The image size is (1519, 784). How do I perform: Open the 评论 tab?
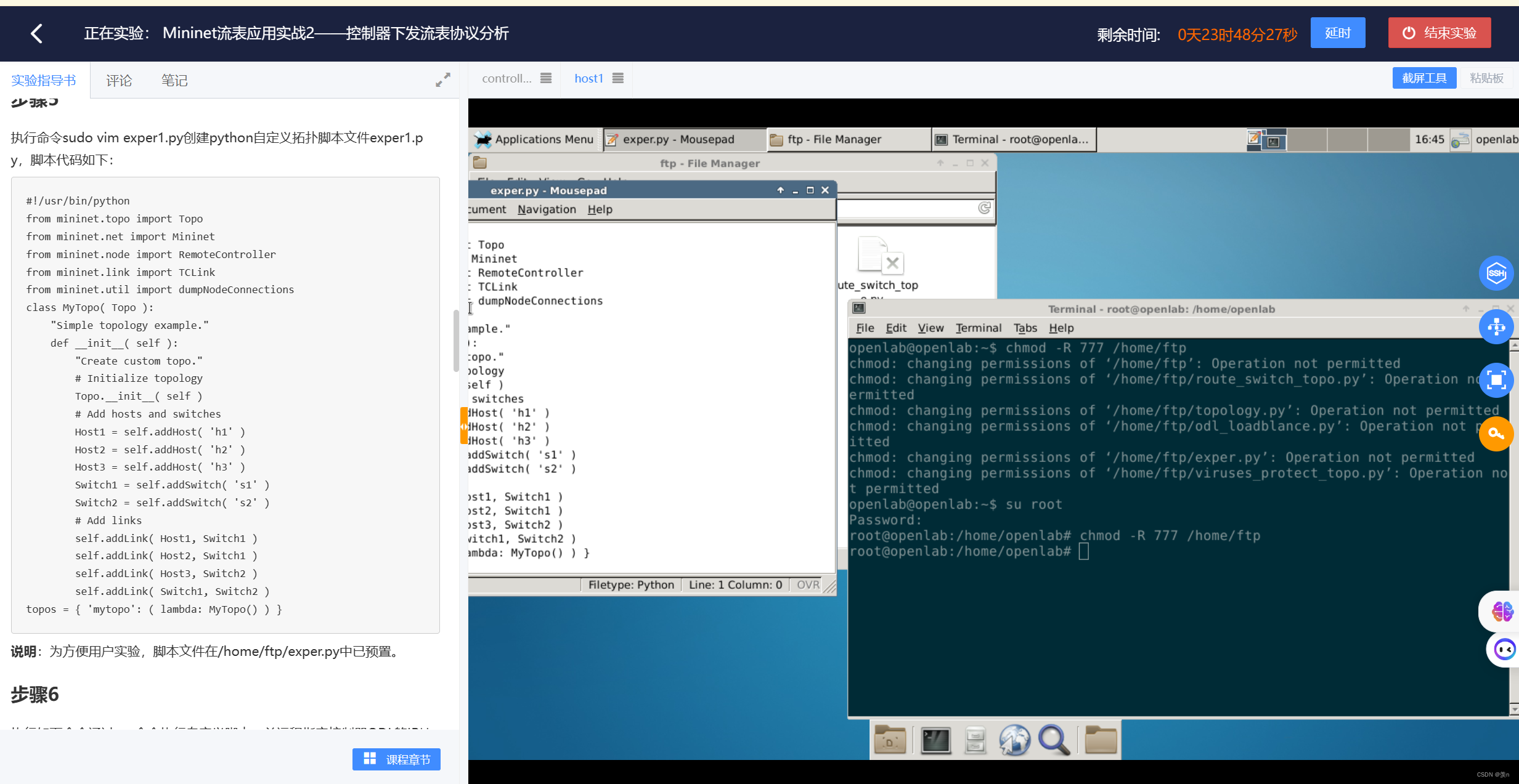coord(119,81)
